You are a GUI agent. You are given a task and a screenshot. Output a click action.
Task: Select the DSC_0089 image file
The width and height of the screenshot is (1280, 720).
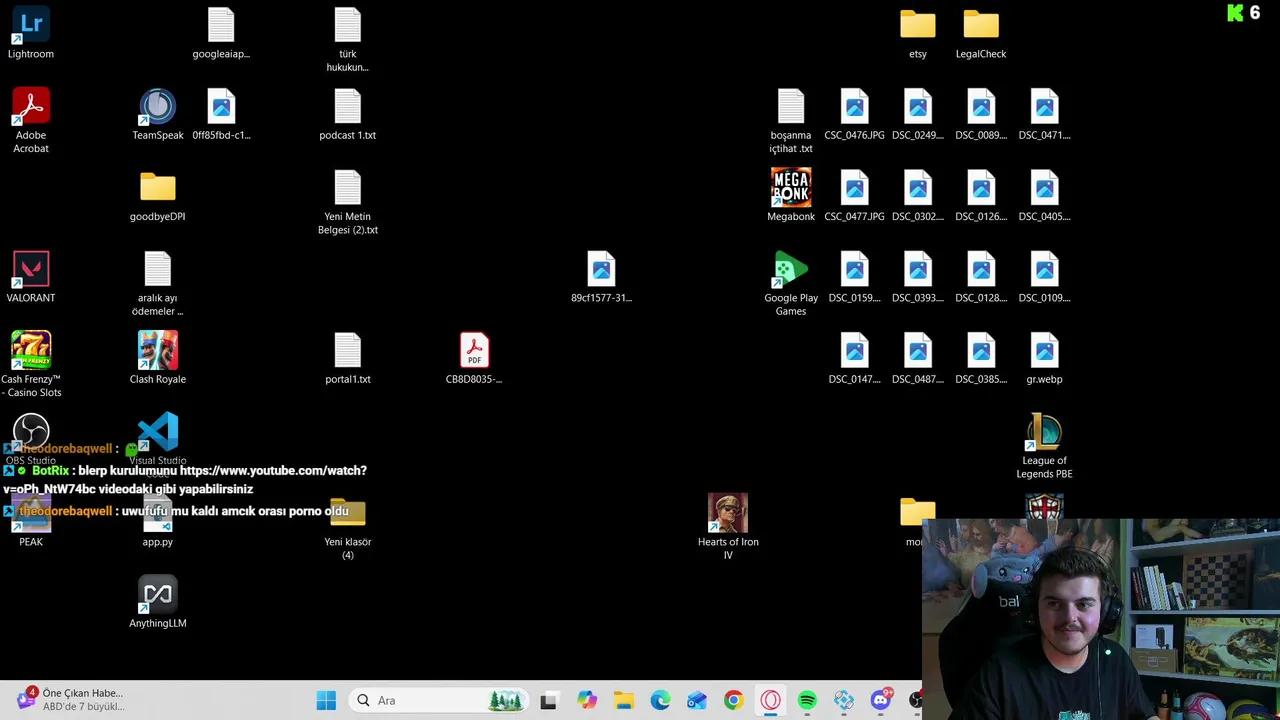coord(981,114)
